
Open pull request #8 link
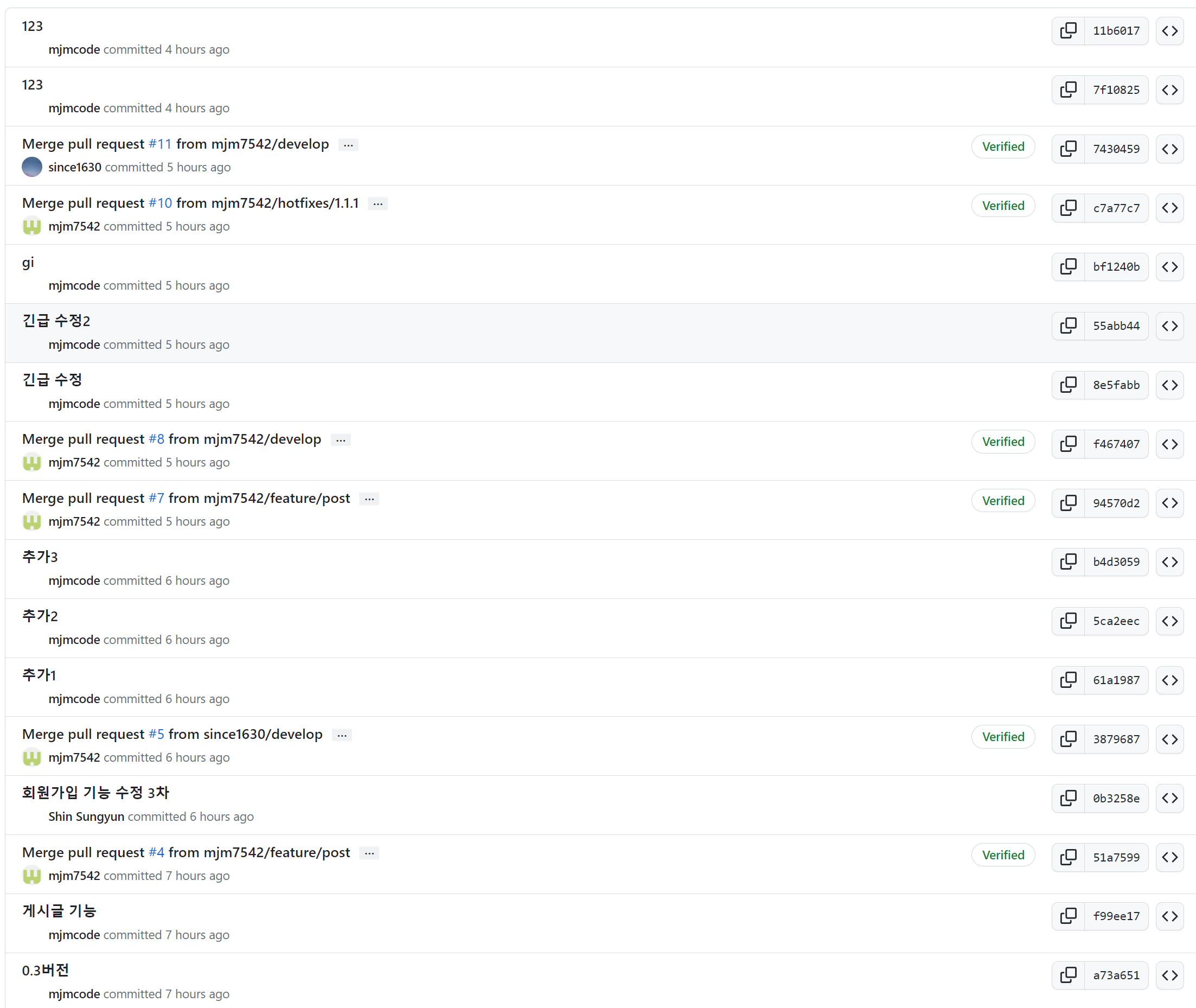(157, 439)
